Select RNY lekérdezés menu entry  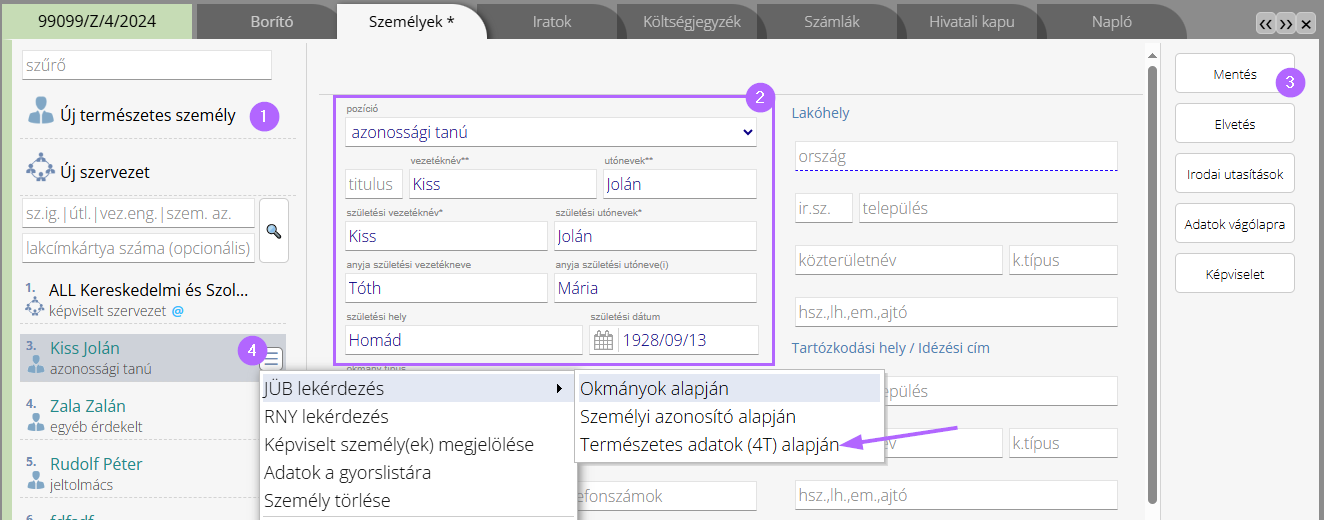417,416
